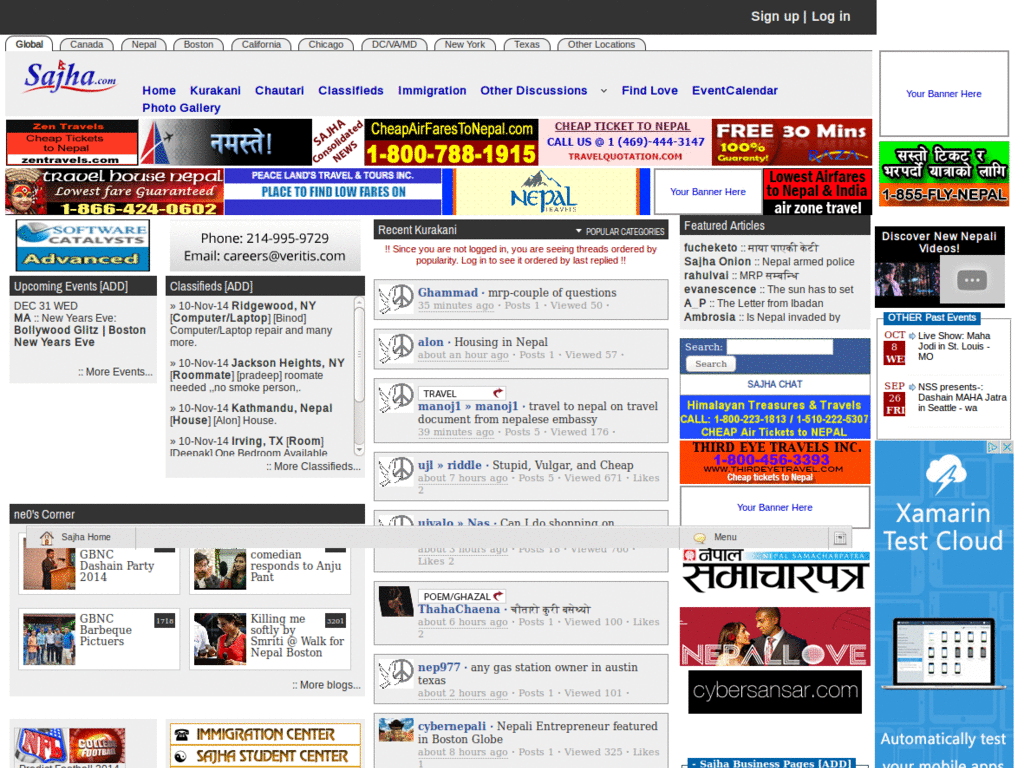
Task: Play the Discover New Nepali Videos thumbnail
Action: 939,280
